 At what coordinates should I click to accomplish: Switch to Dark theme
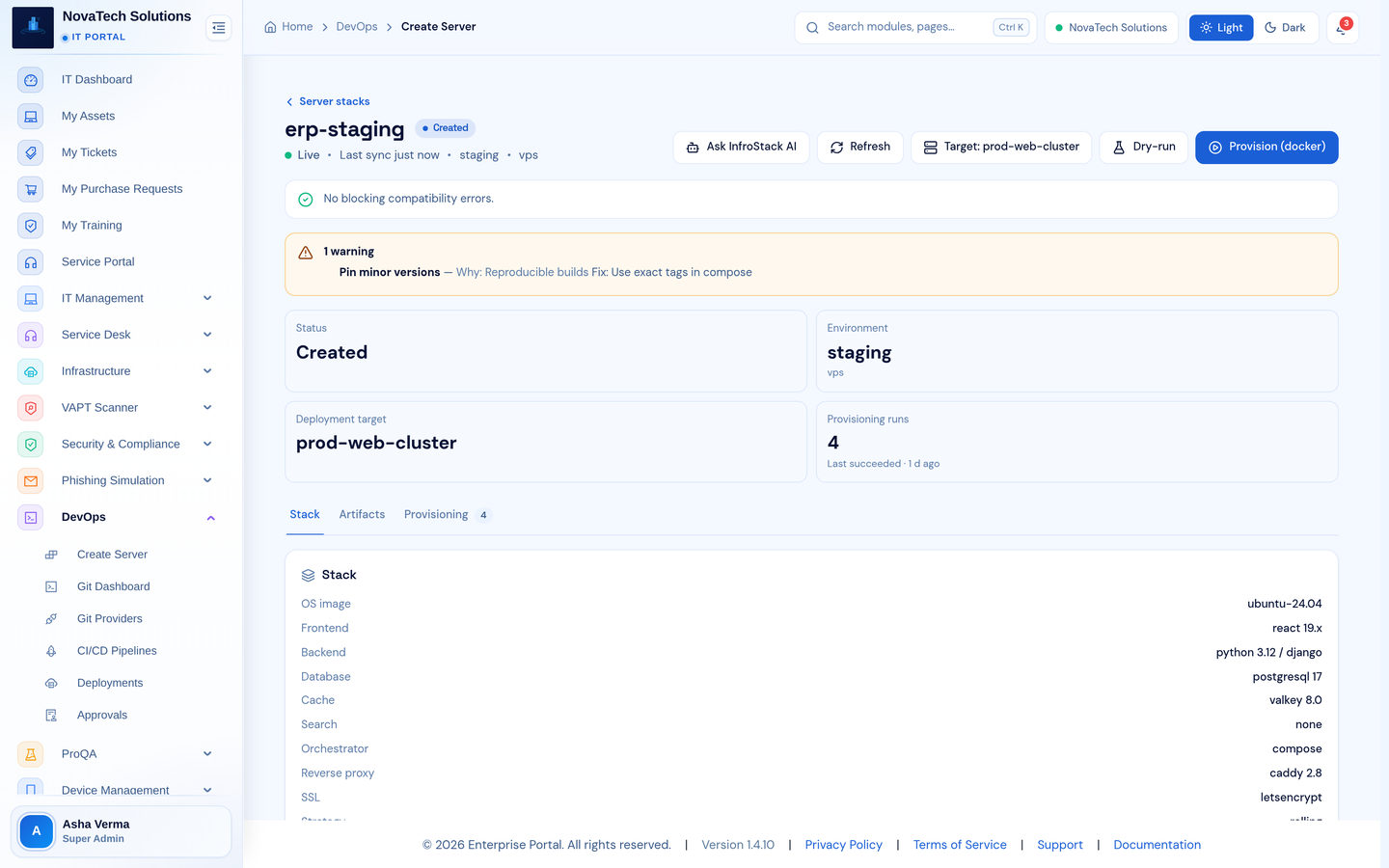point(1285,28)
